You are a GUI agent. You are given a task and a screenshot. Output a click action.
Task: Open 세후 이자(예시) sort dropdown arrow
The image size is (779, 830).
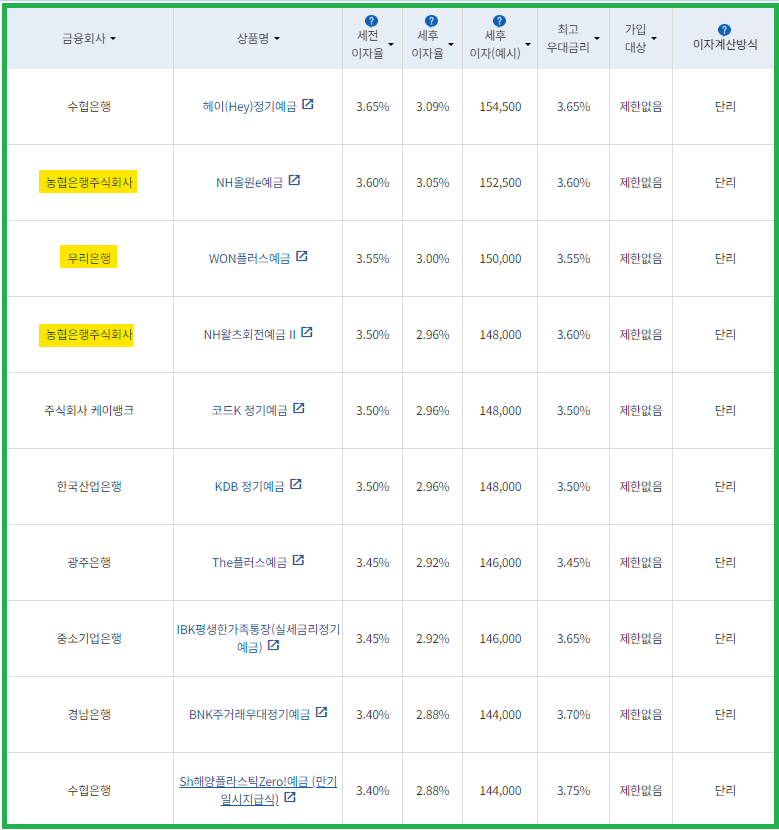(528, 44)
